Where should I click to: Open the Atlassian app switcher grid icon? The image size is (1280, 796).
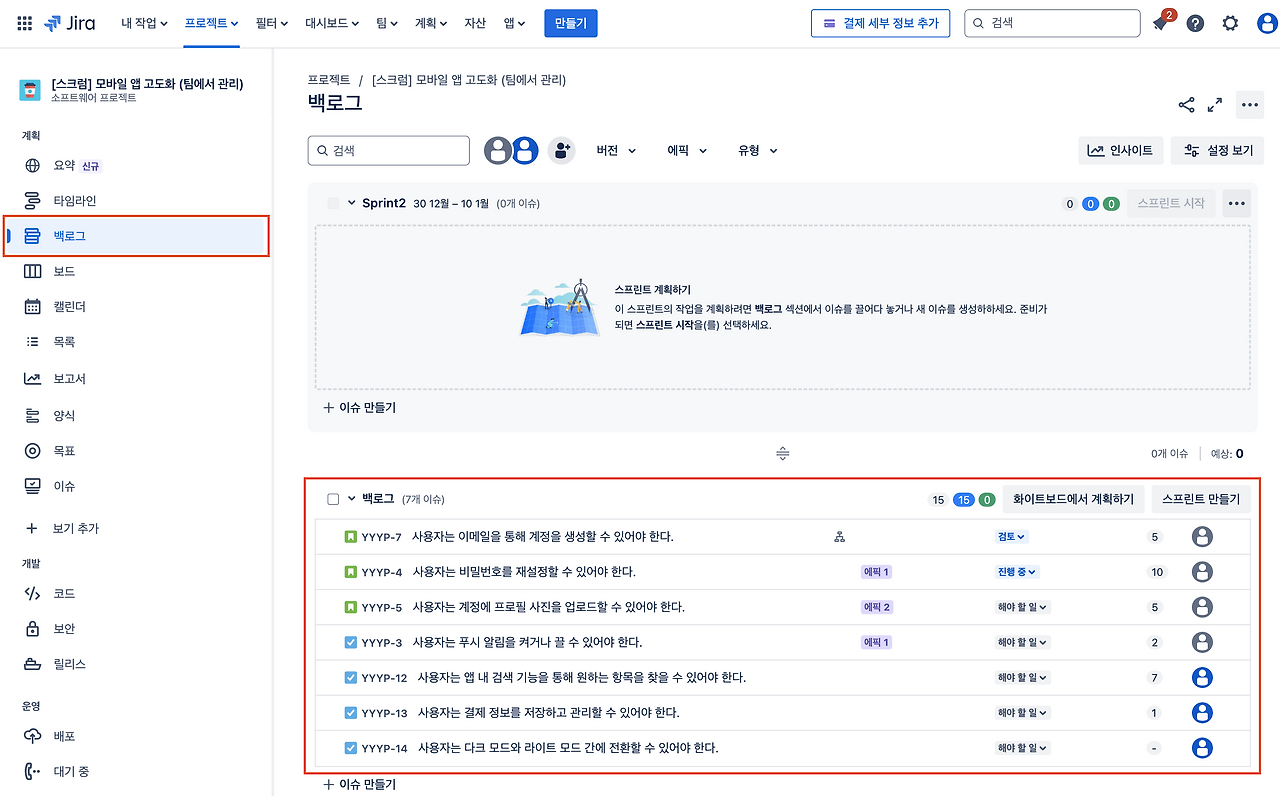(24, 22)
